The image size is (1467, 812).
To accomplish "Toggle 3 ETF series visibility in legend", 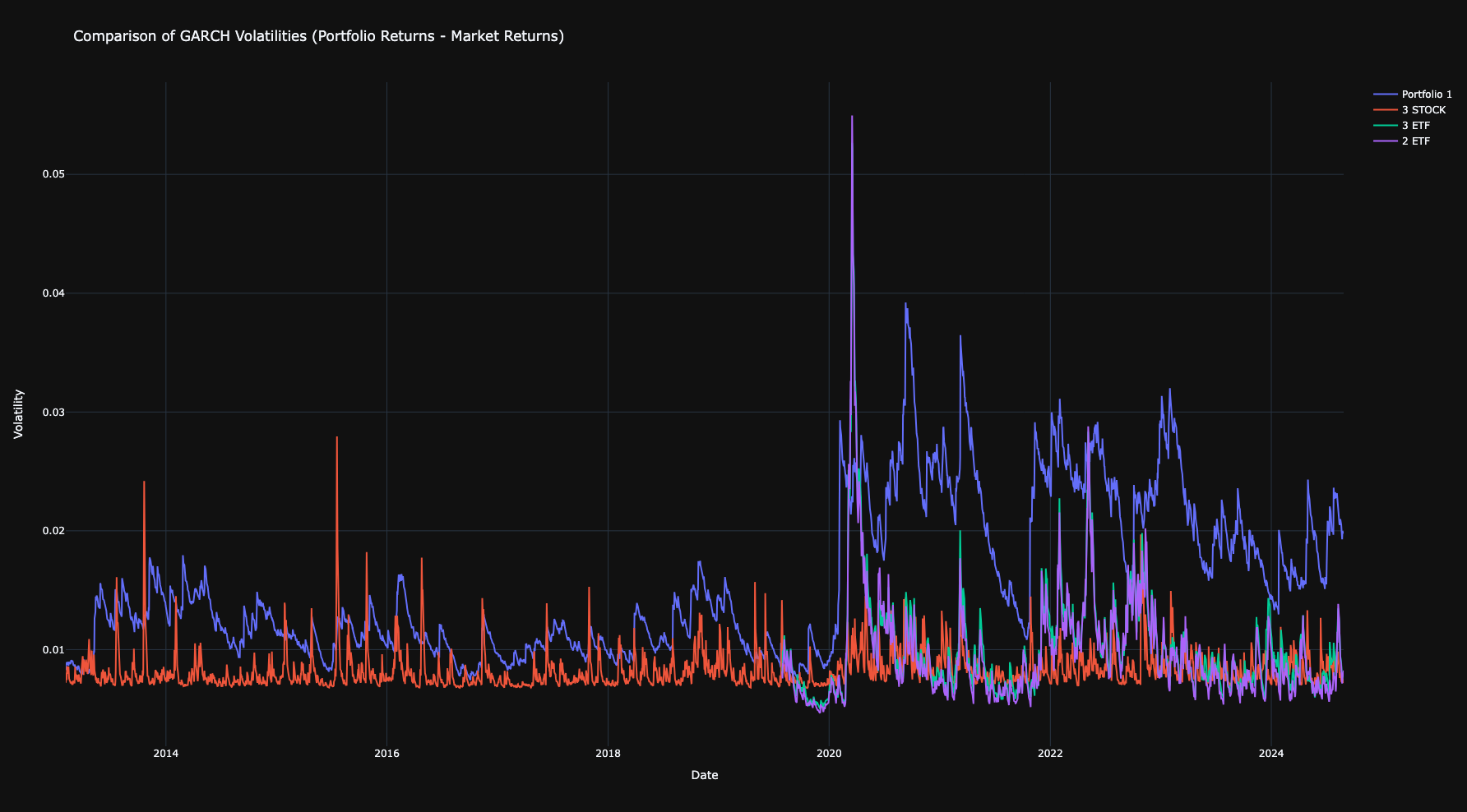I will tap(1402, 126).
